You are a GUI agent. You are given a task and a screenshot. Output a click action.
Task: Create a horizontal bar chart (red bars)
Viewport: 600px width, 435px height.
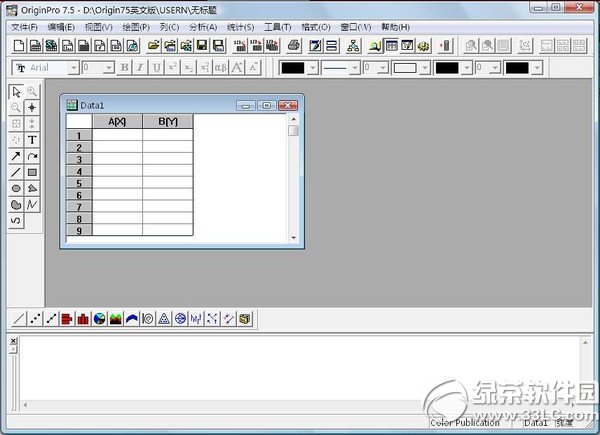coord(67,319)
